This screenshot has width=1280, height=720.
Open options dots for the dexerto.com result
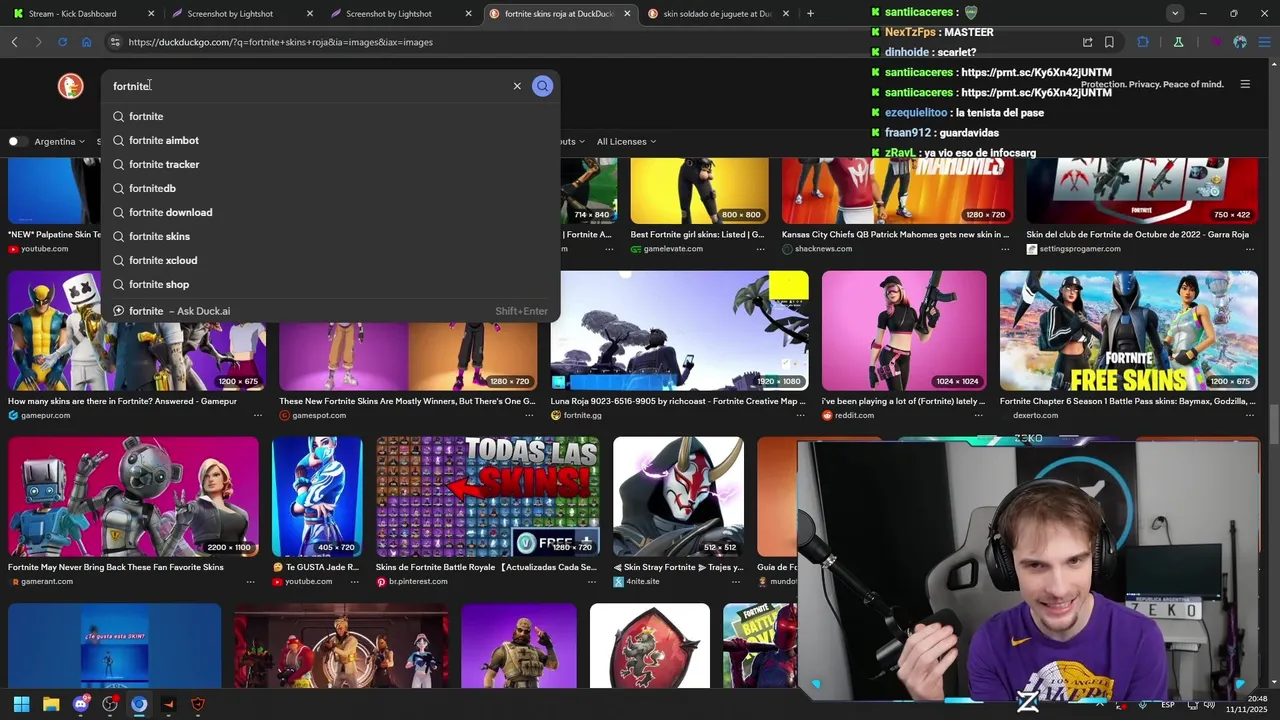(x=1250, y=415)
